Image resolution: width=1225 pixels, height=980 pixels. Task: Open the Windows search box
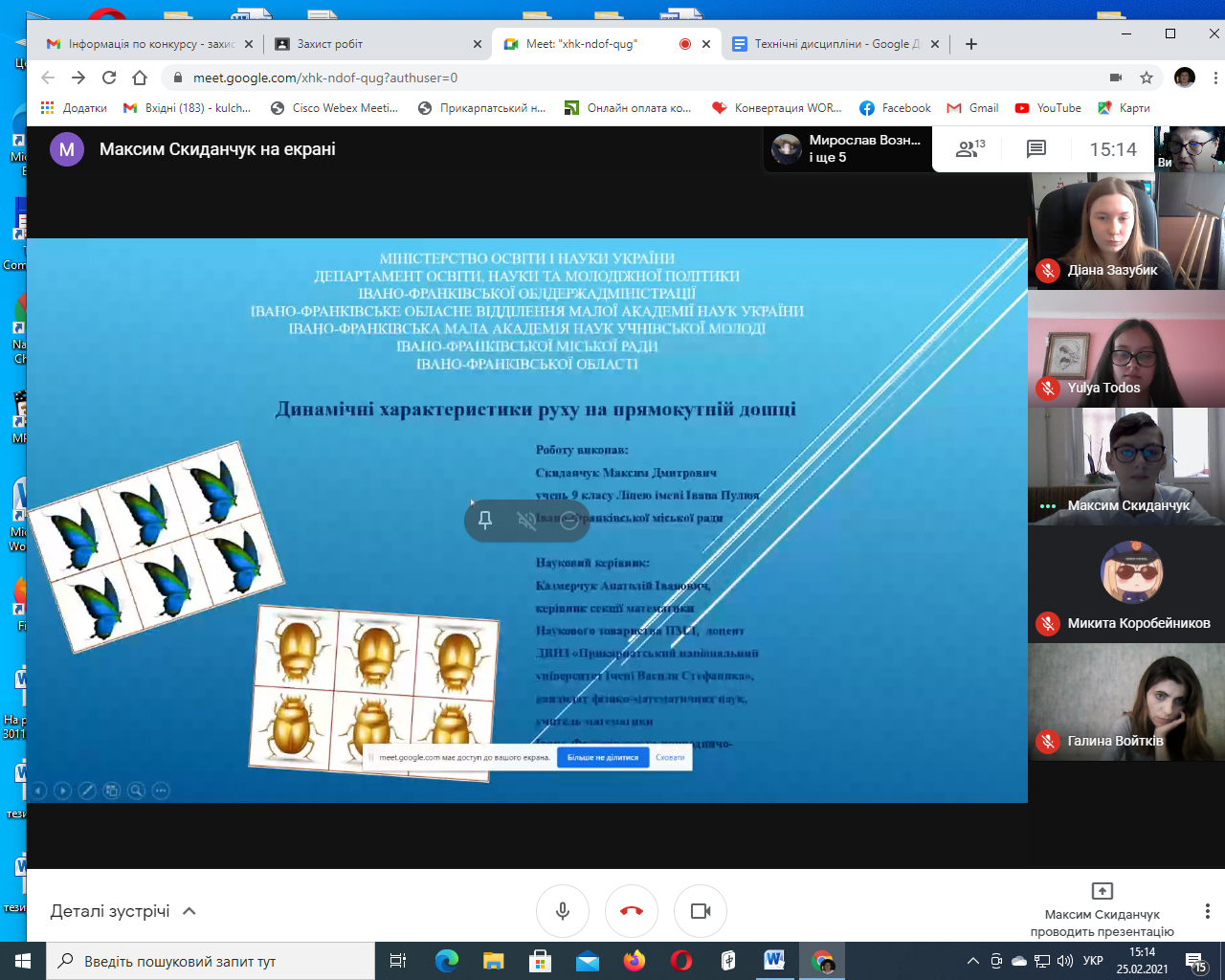click(211, 961)
